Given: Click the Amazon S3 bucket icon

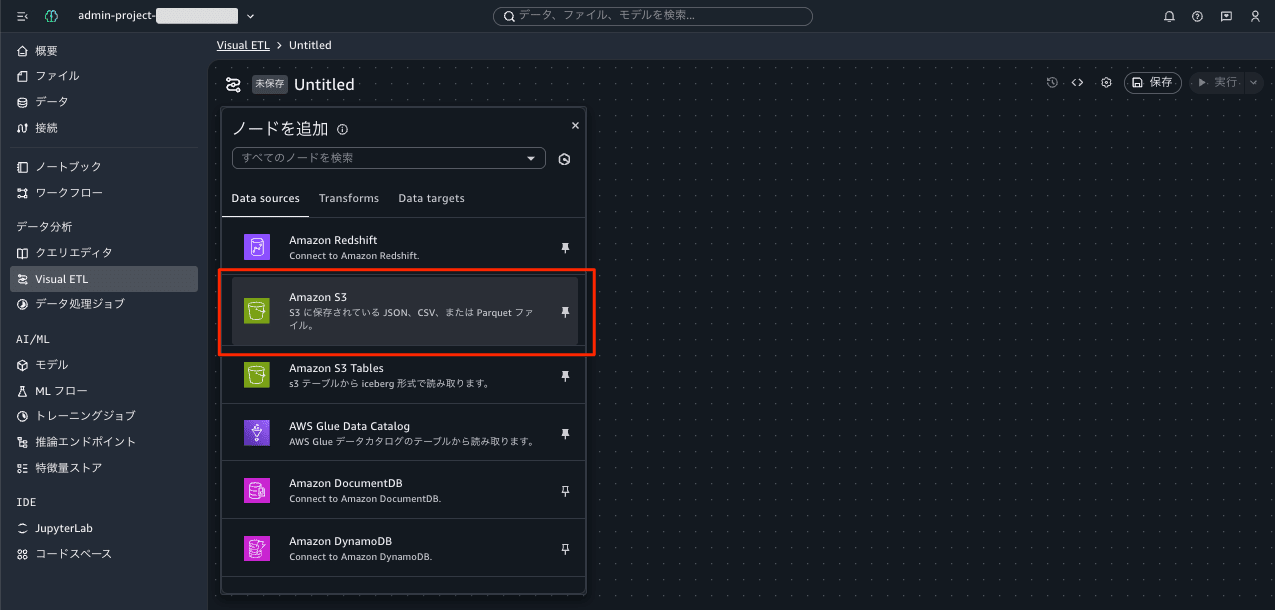Looking at the screenshot, I should pos(257,311).
